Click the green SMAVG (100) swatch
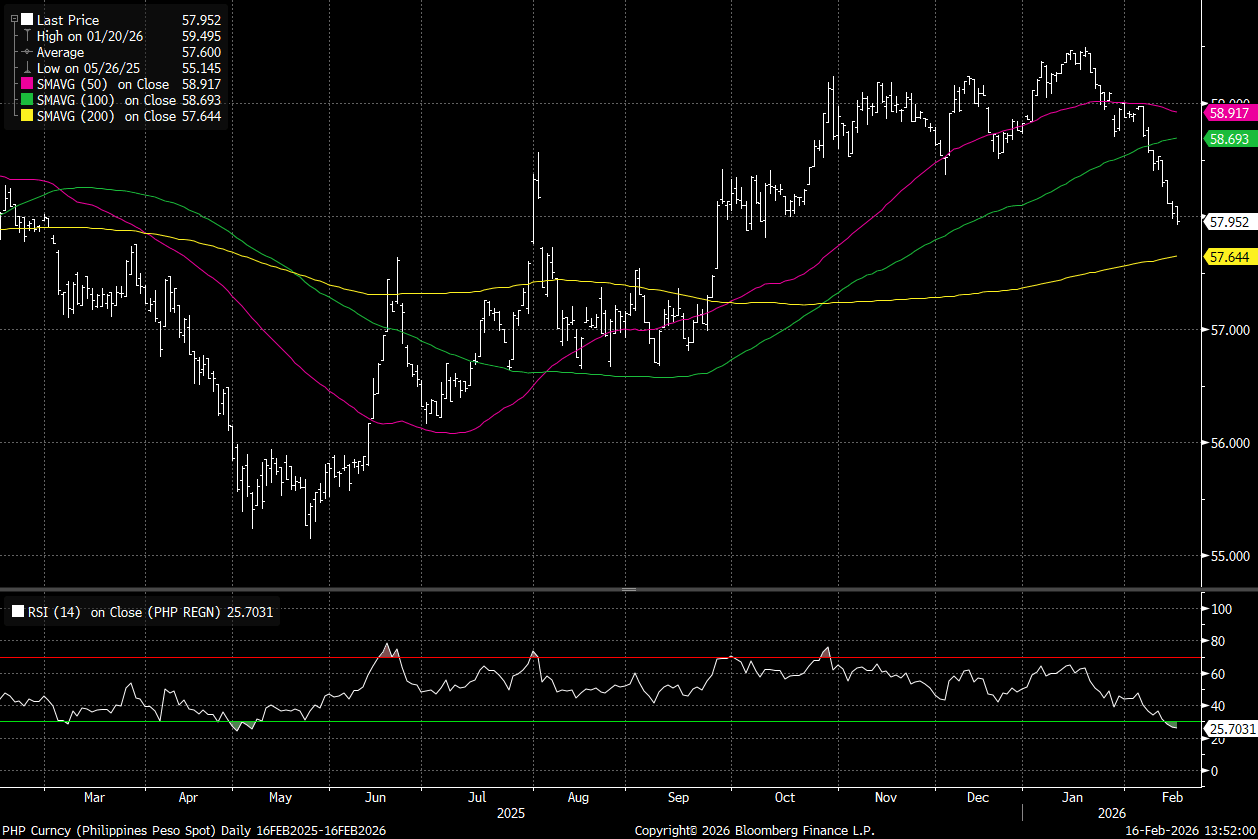 coord(27,100)
